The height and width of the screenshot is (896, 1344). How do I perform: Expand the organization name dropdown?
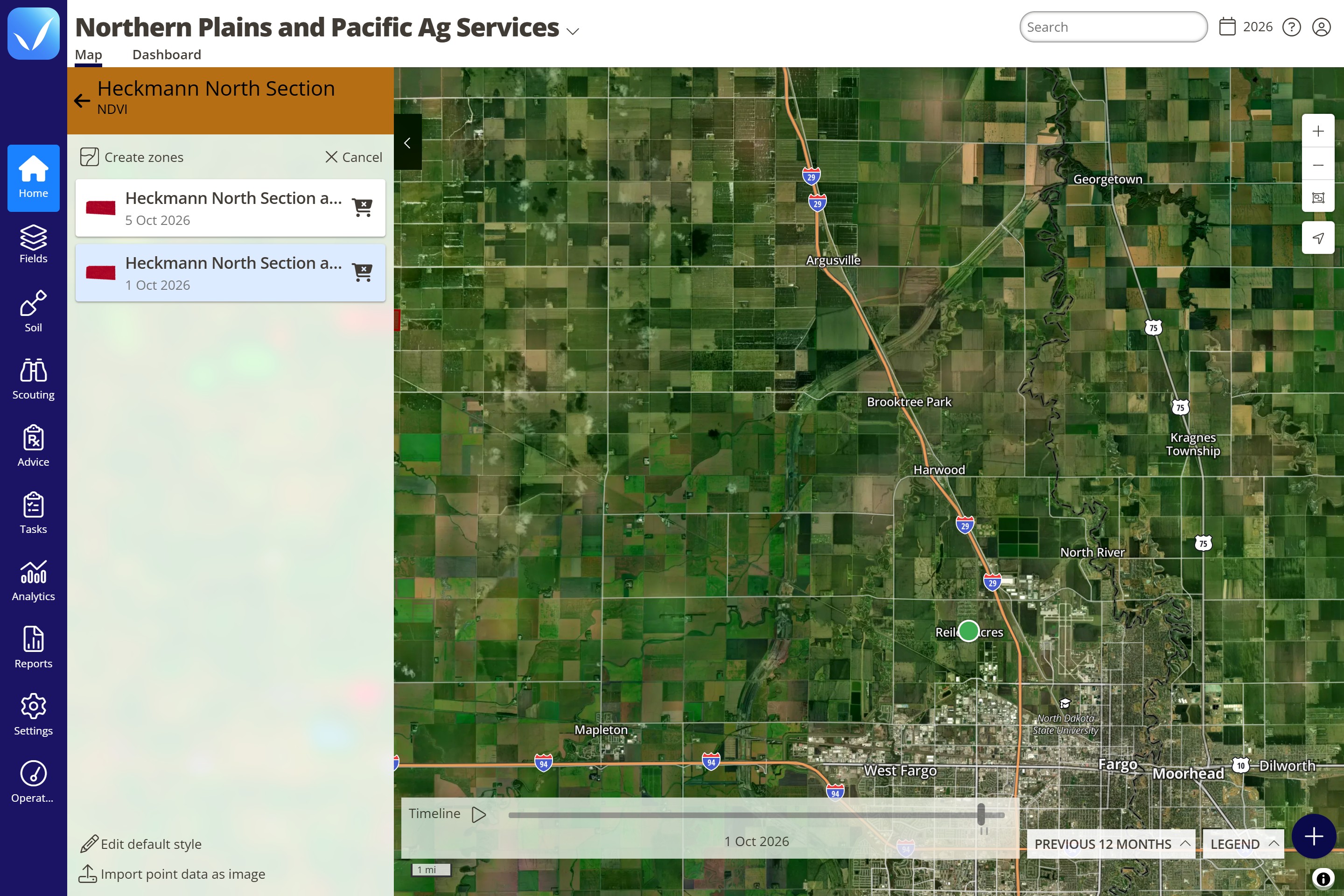tap(573, 31)
